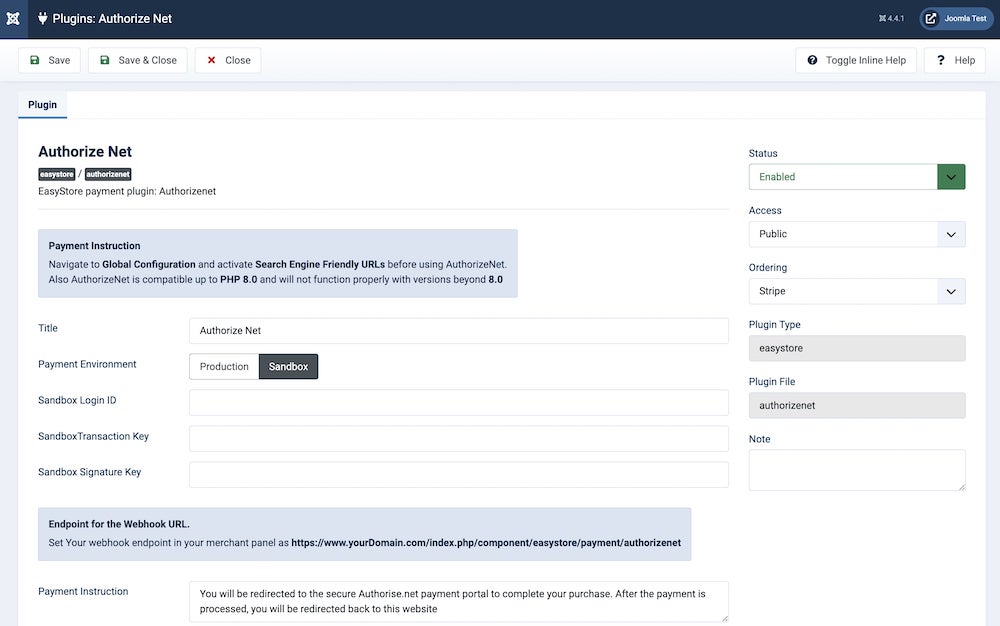This screenshot has height=626, width=1000.
Task: Click the Endpoint for the Webhook URL heading
Action: pos(119,524)
